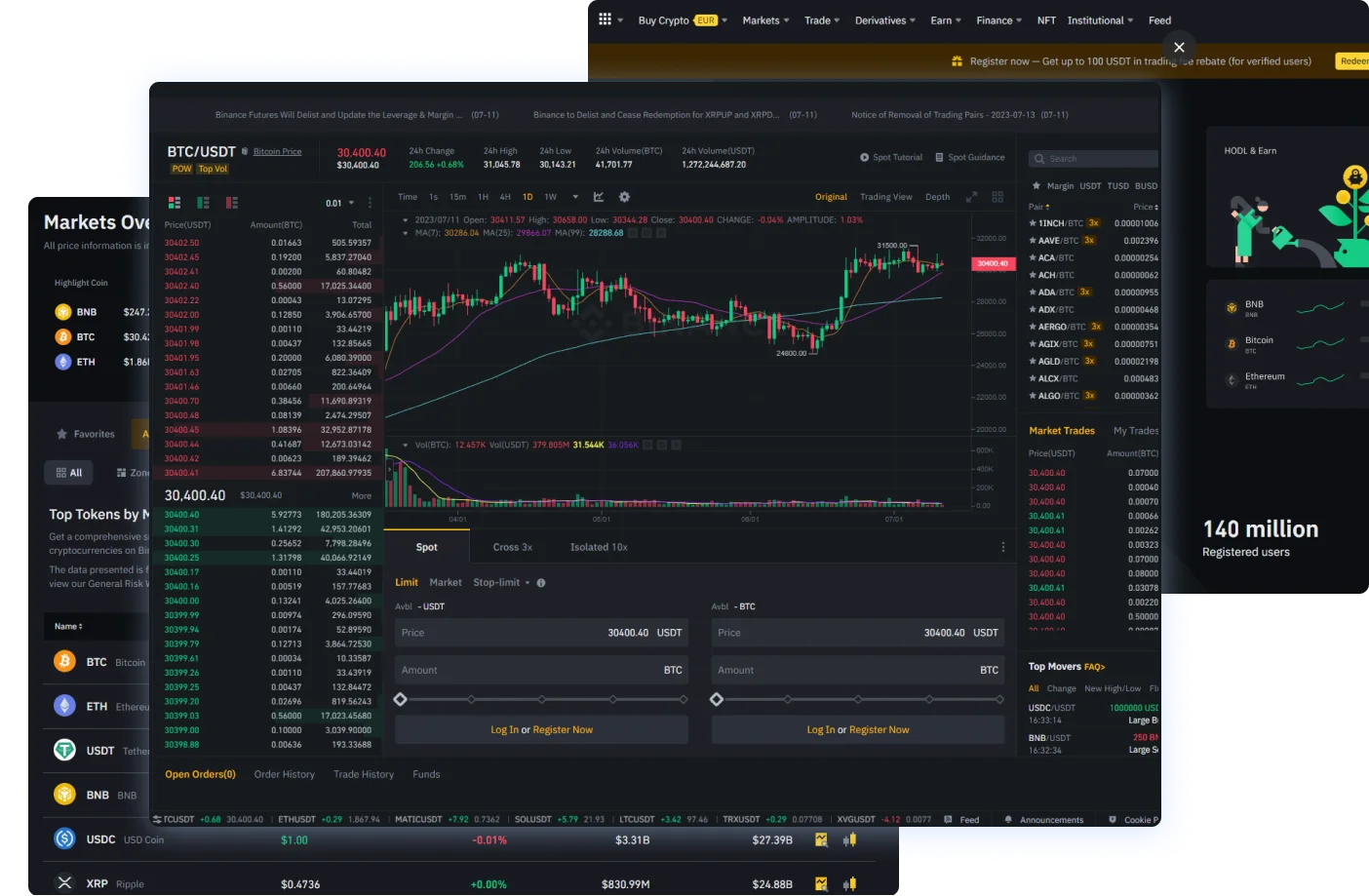The width and height of the screenshot is (1369, 896).
Task: Sort pairs list by Pair column
Action: 1039,207
